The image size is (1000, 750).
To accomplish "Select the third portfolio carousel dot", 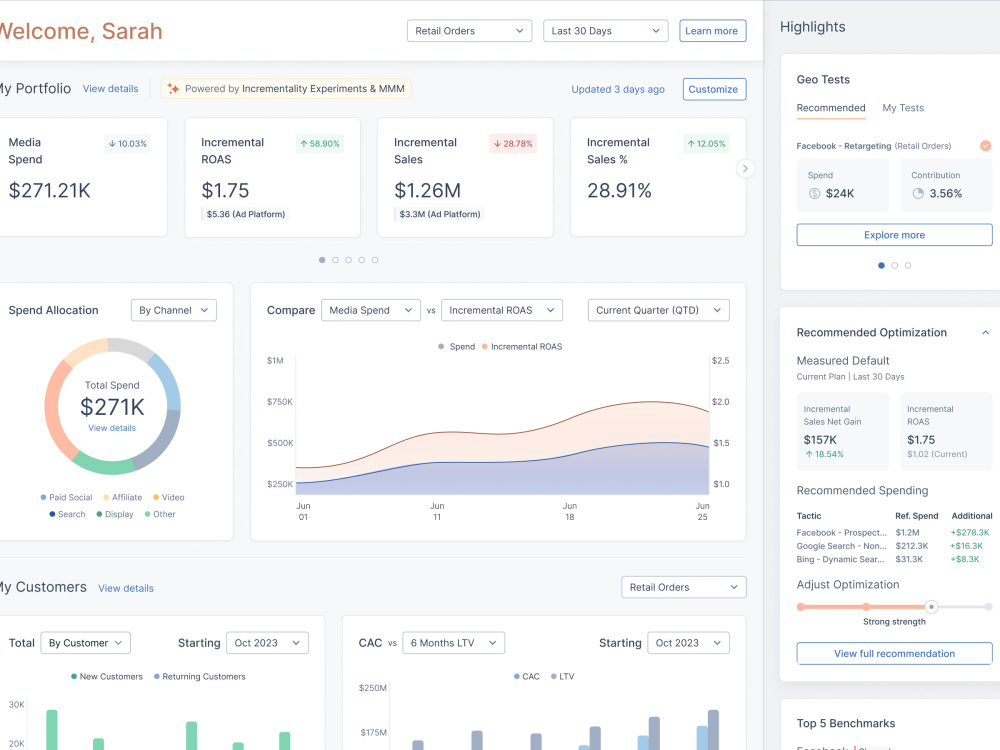I will [348, 260].
